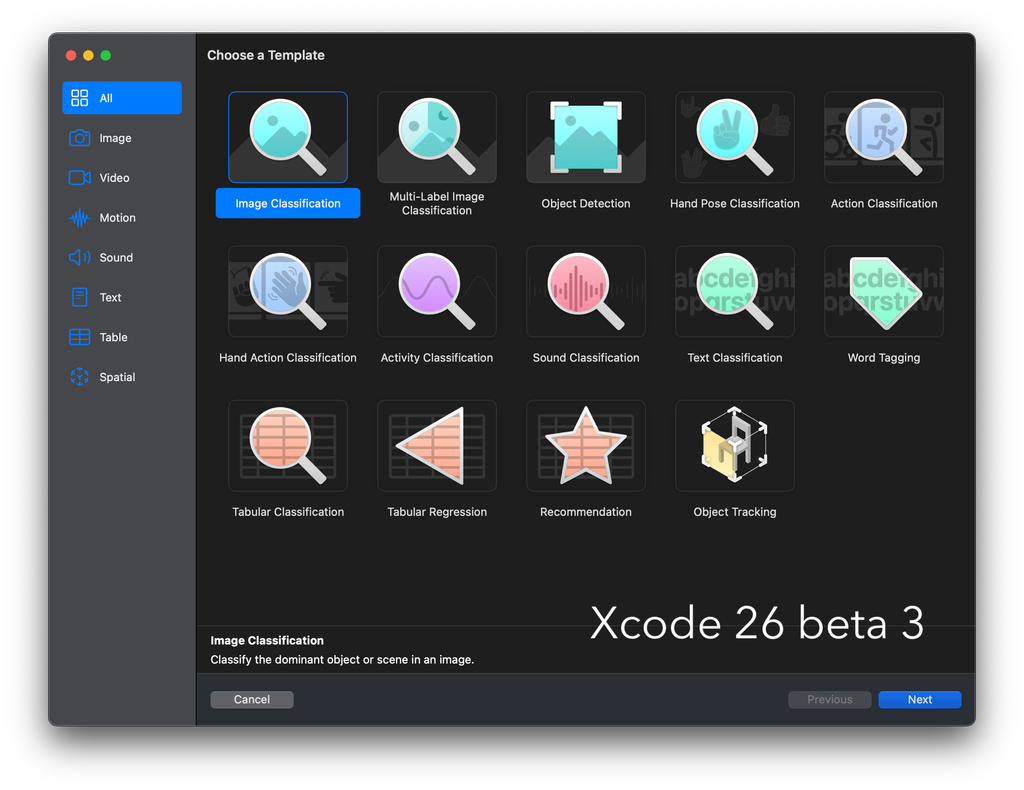
Task: Show all templates via the All category
Action: (122, 98)
